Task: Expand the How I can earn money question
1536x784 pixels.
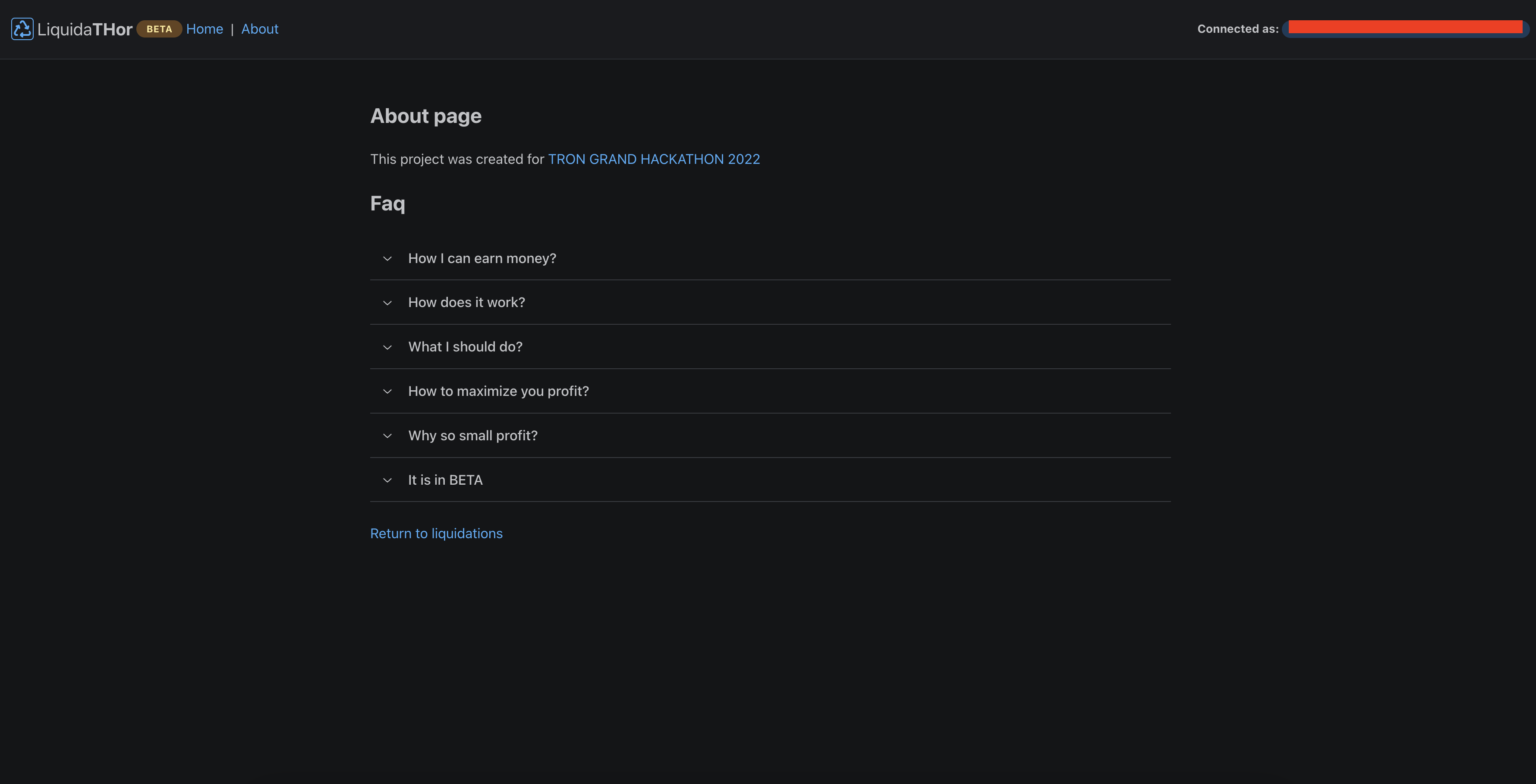Action: [482, 258]
